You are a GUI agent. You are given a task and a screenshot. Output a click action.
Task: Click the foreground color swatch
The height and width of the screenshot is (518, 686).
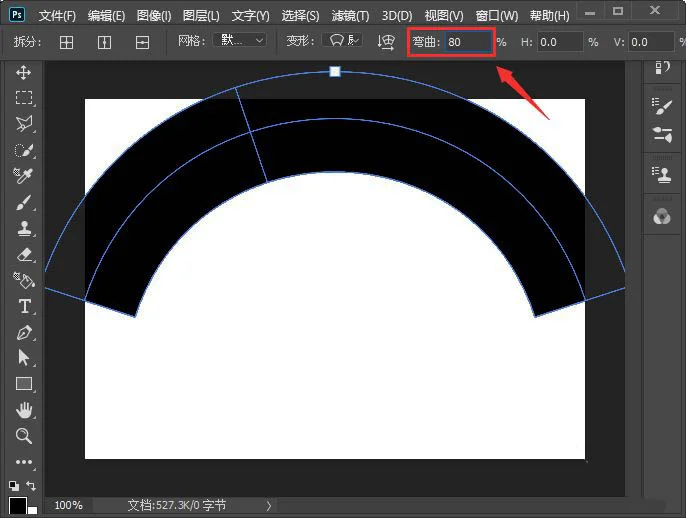[x=17, y=505]
